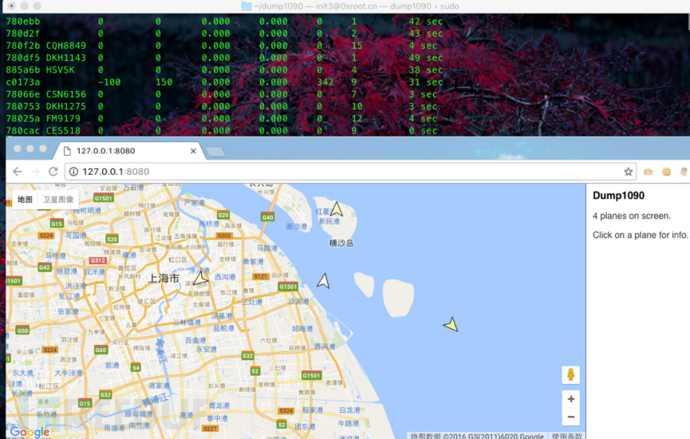Click the yellow plane over the sea
The width and height of the screenshot is (690, 439).
coord(451,324)
